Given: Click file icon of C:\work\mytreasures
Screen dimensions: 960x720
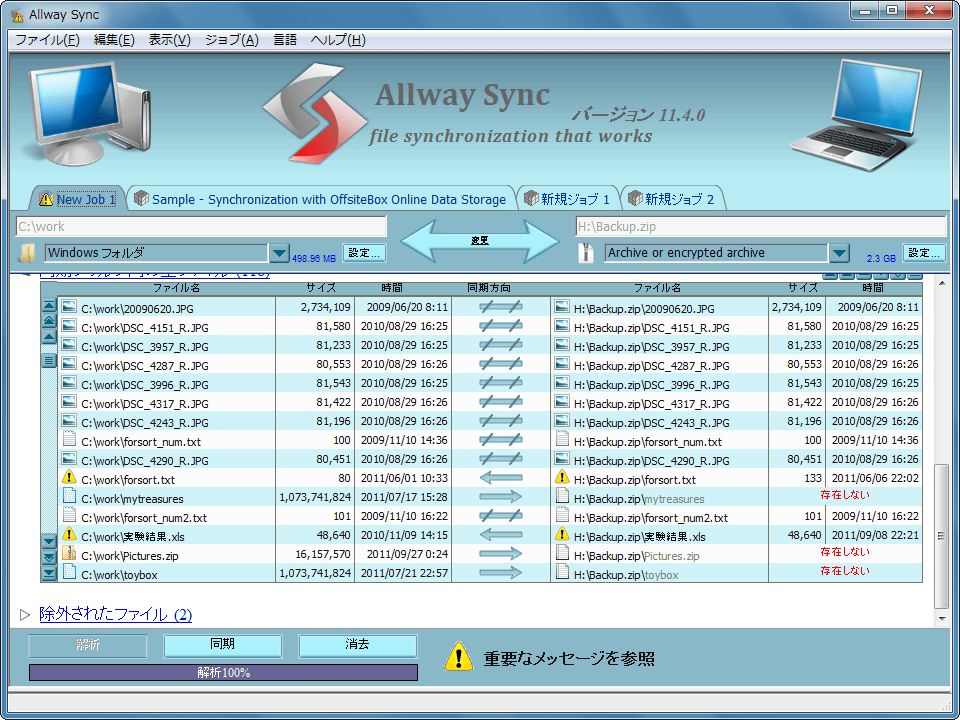Looking at the screenshot, I should pos(69,497).
